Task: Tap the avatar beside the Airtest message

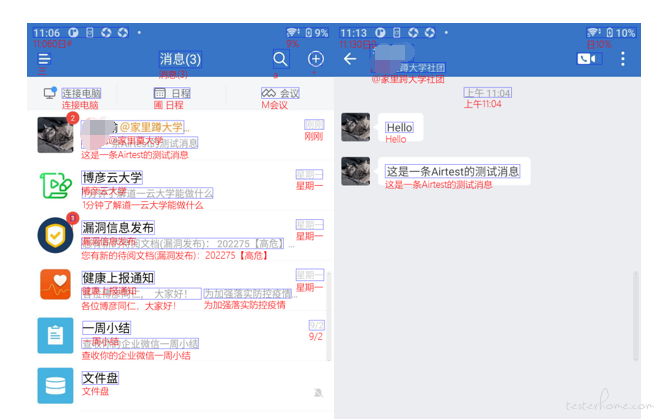Action: pyautogui.click(x=355, y=171)
